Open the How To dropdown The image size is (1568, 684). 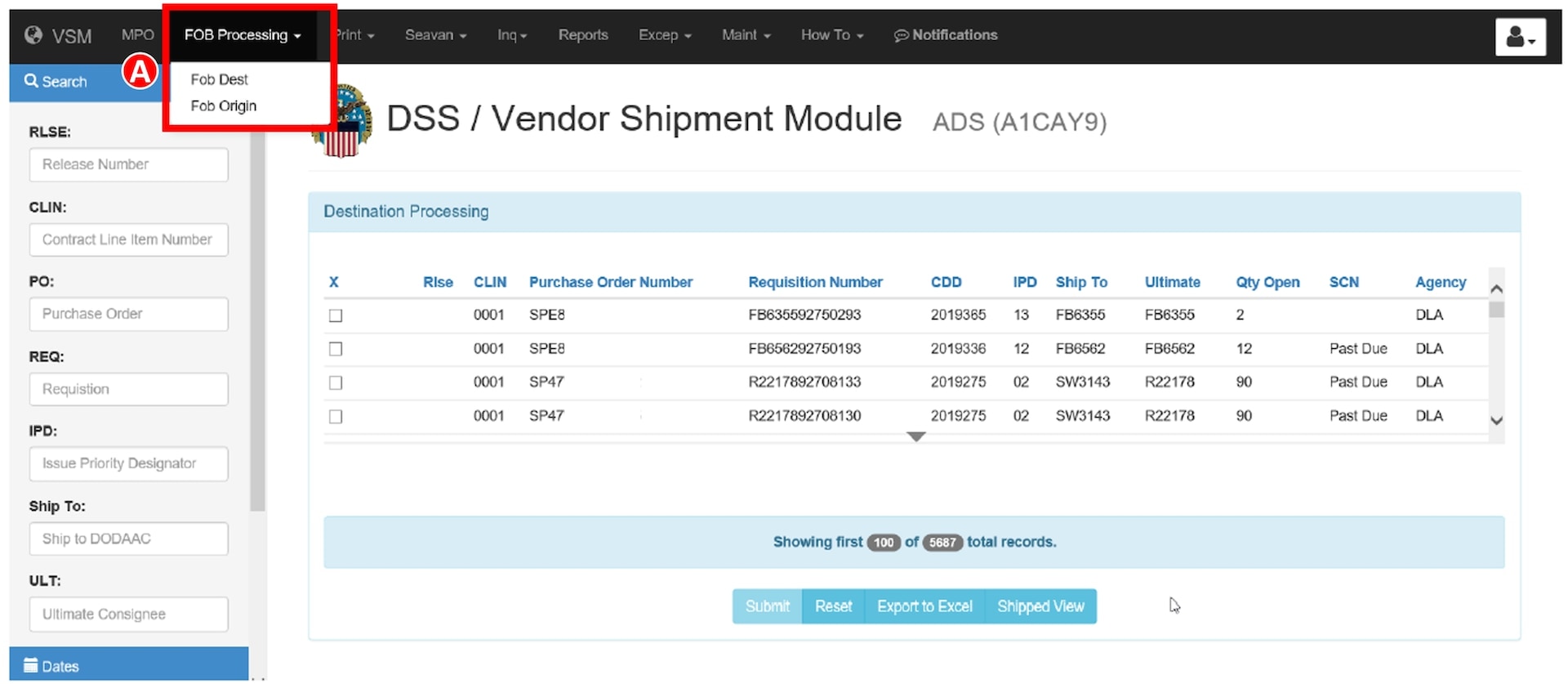pyautogui.click(x=832, y=35)
